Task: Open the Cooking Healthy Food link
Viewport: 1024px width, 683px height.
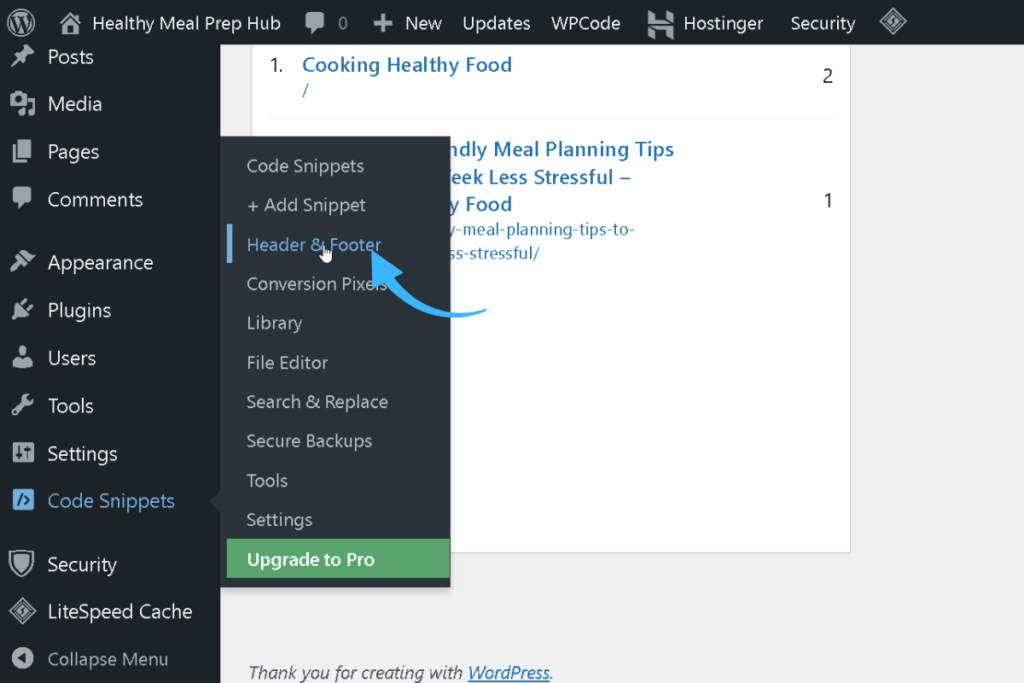Action: click(406, 64)
